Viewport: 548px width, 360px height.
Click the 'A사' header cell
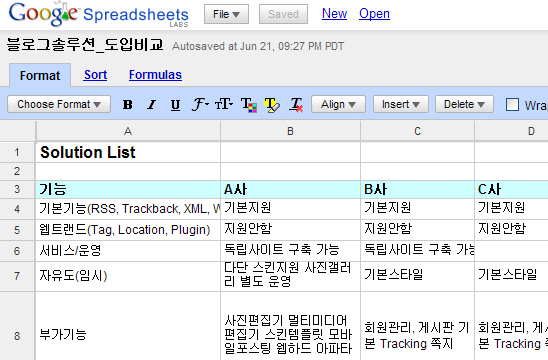click(x=290, y=189)
